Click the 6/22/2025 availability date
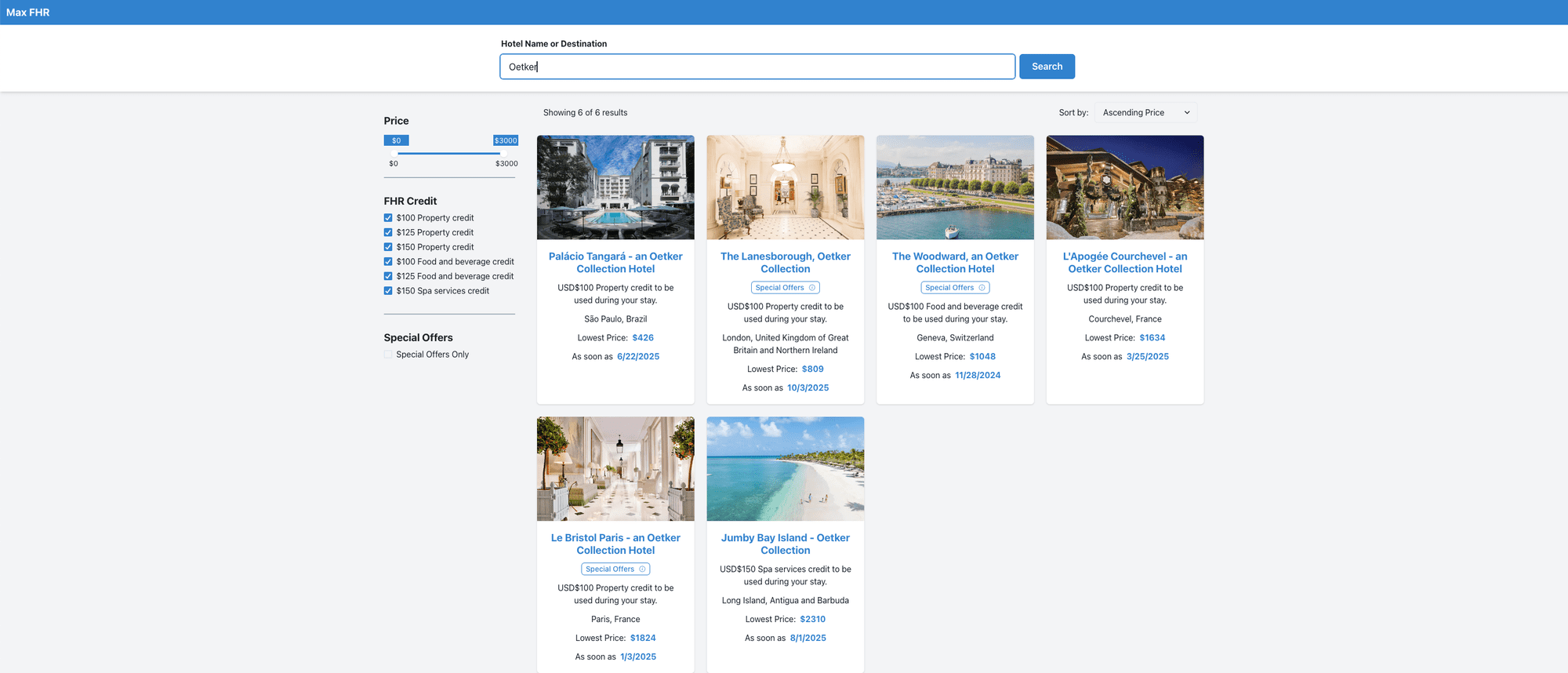The image size is (1568, 673). pyautogui.click(x=638, y=357)
